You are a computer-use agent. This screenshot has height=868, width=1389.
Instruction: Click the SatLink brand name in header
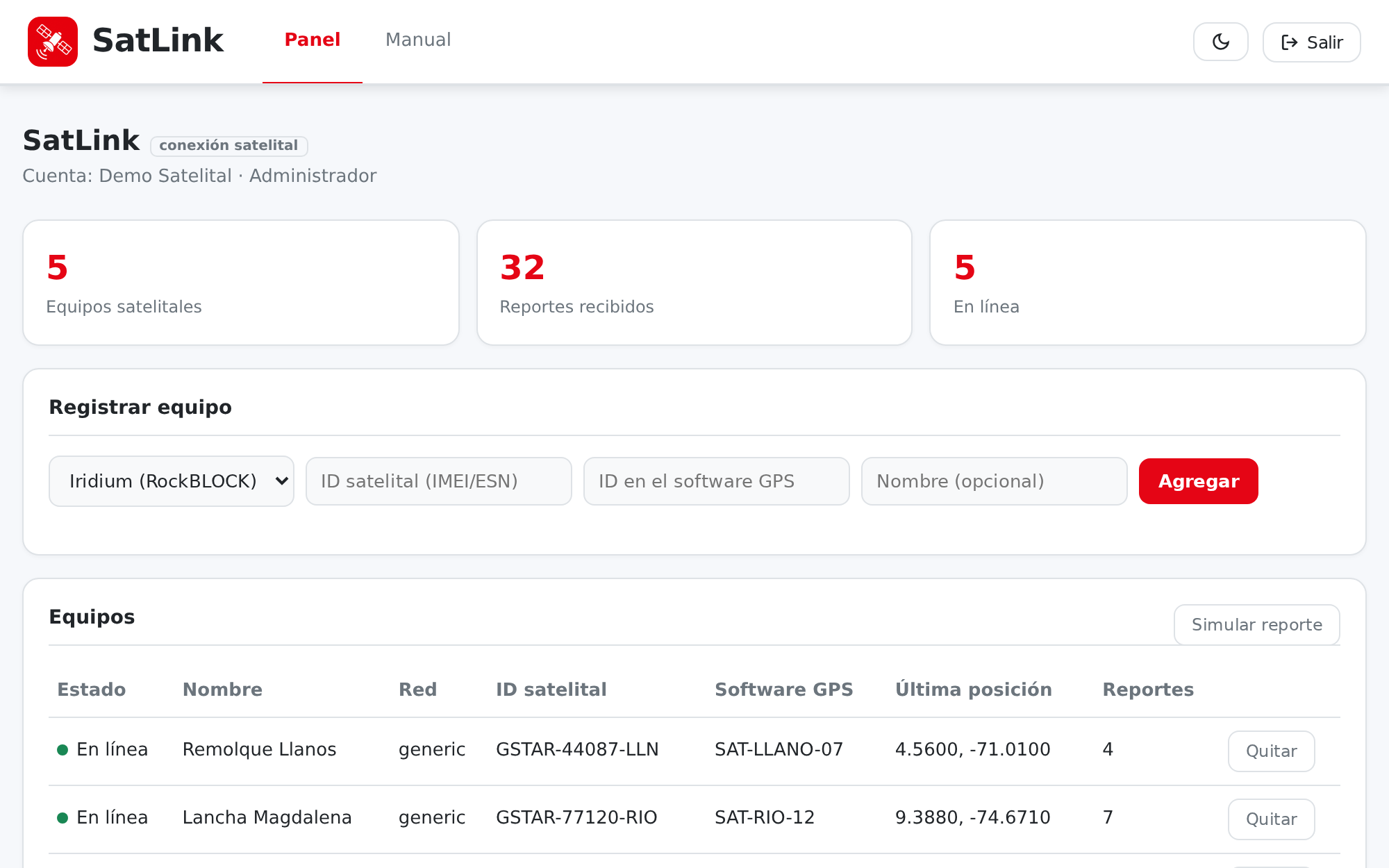click(x=158, y=40)
